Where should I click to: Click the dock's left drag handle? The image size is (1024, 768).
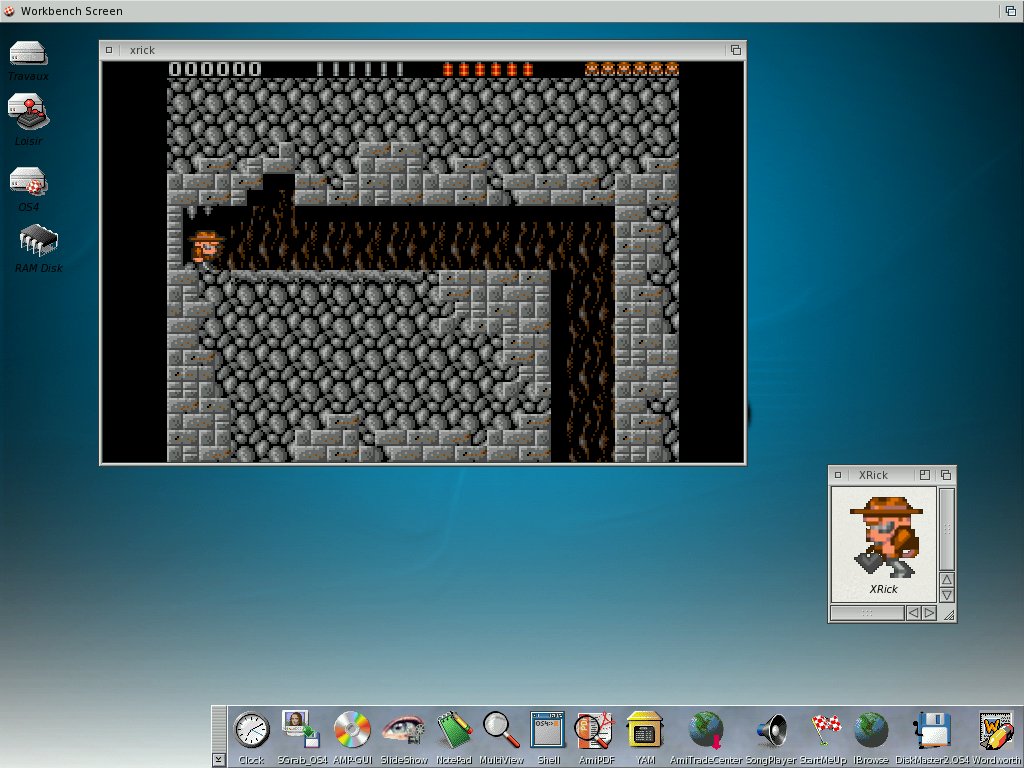[x=219, y=728]
